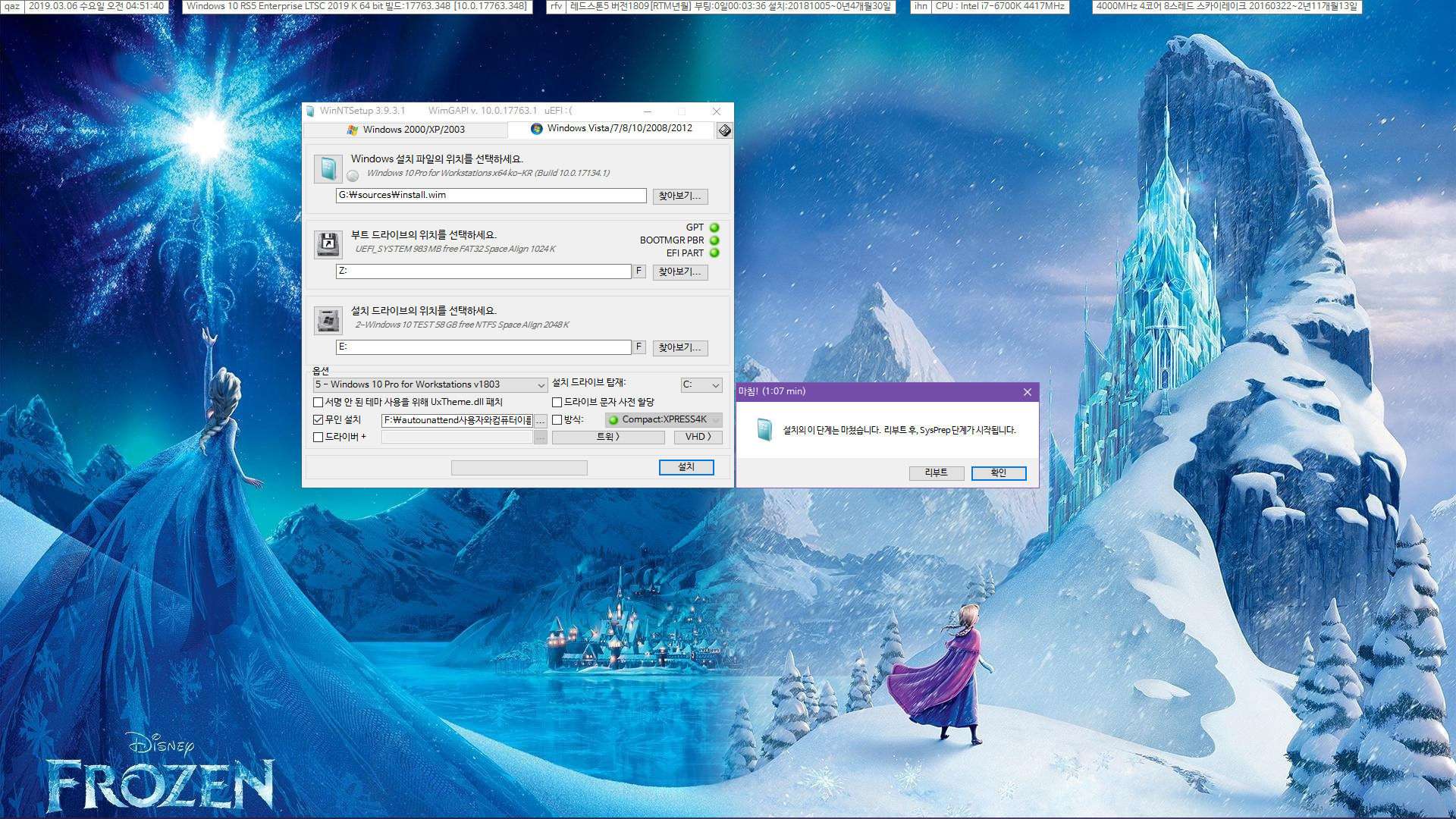Image resolution: width=1456 pixels, height=819 pixels.
Task: Open the Compact:XPRESS4K dropdown
Action: click(664, 419)
